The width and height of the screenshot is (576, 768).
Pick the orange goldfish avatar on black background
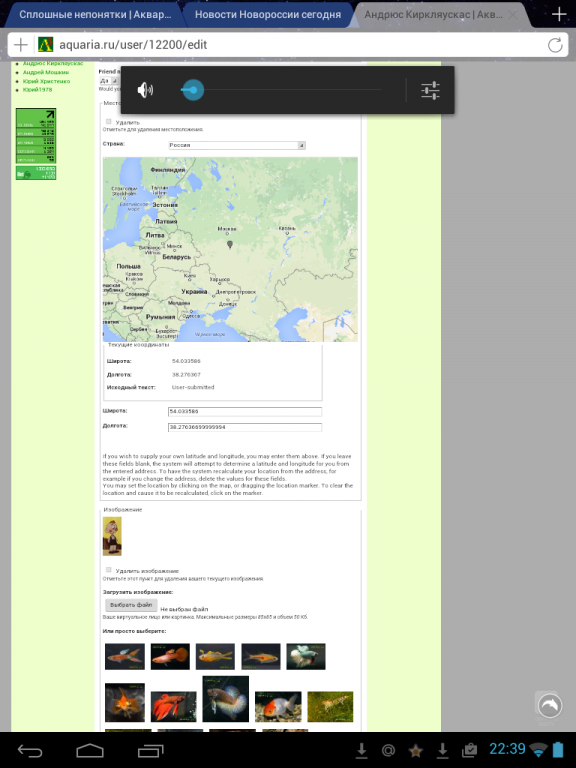125,702
